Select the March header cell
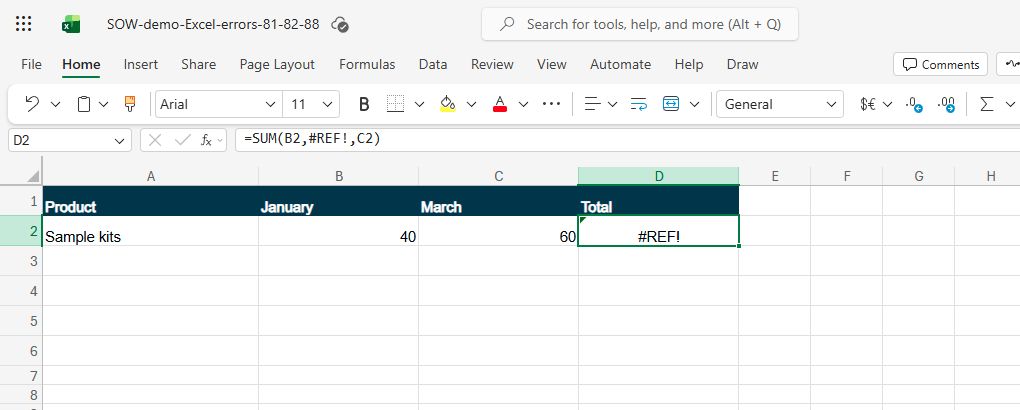The height and width of the screenshot is (410, 1020). tap(498, 201)
